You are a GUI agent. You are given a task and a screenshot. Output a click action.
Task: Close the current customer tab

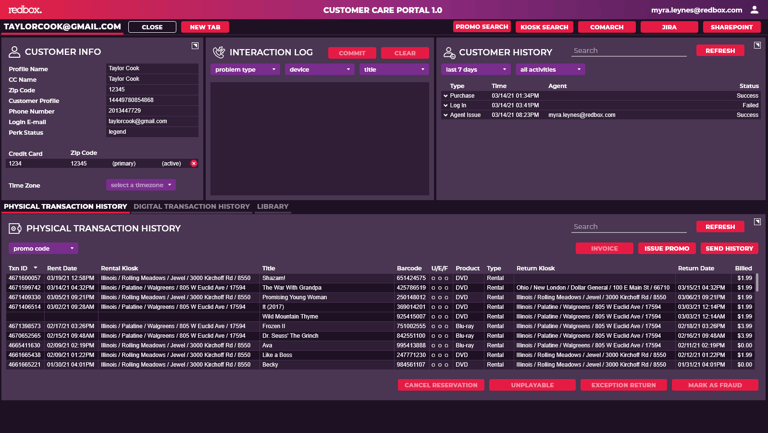click(x=152, y=27)
